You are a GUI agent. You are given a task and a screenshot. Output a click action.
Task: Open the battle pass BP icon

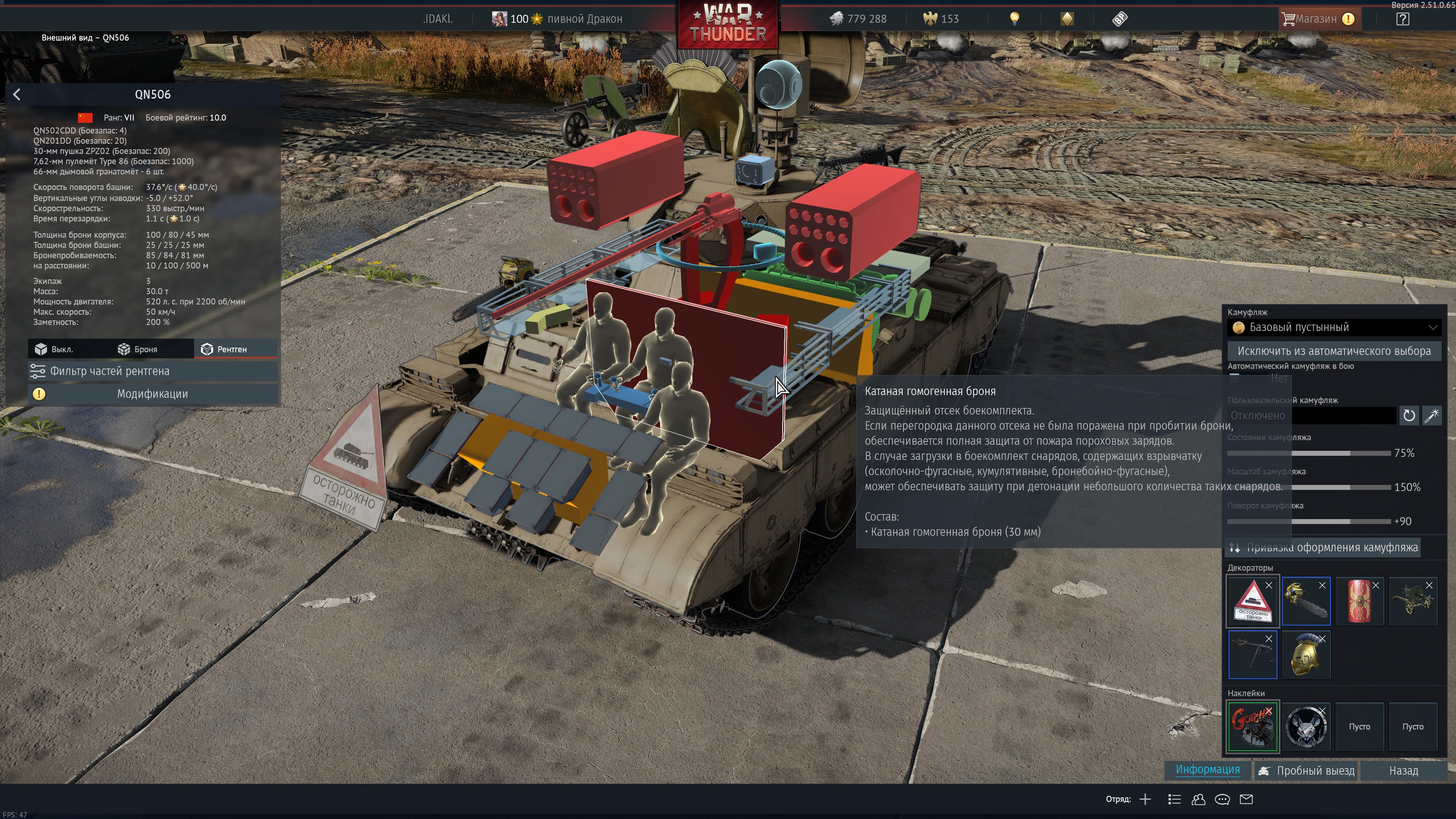coord(1119,19)
